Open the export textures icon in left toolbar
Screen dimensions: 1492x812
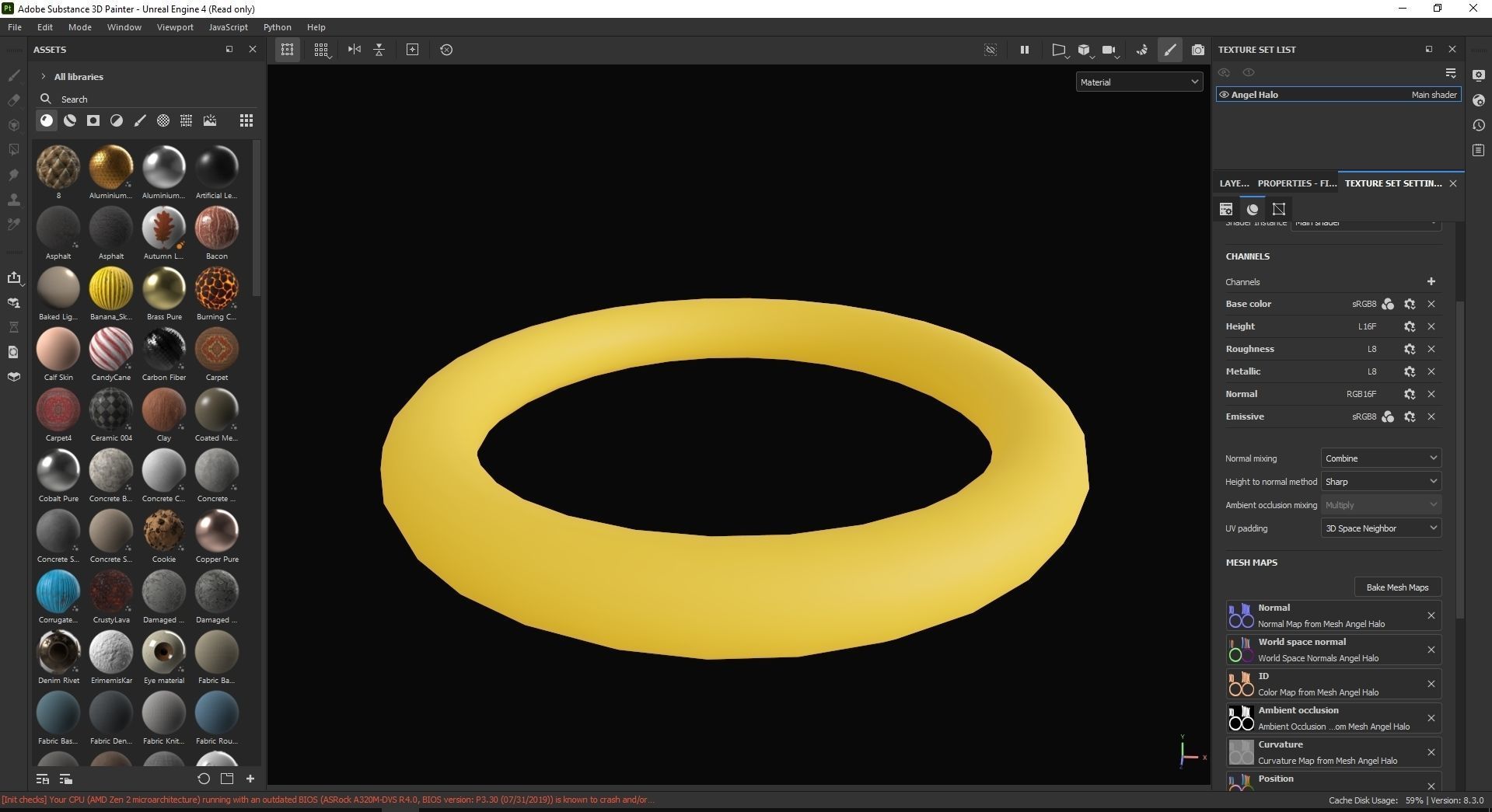[x=14, y=277]
